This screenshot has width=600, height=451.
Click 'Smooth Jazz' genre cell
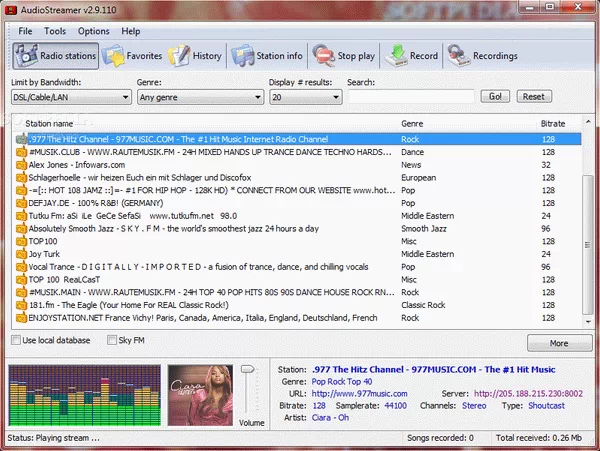pyautogui.click(x=424, y=229)
